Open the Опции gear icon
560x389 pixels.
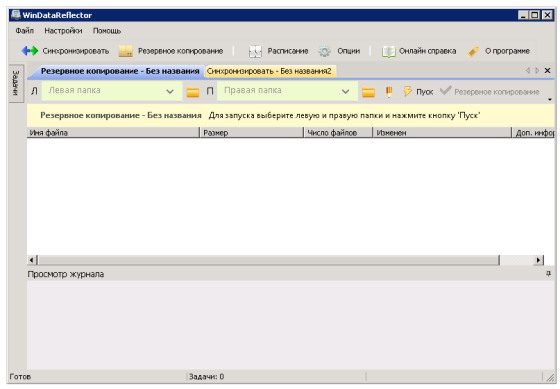click(x=325, y=51)
